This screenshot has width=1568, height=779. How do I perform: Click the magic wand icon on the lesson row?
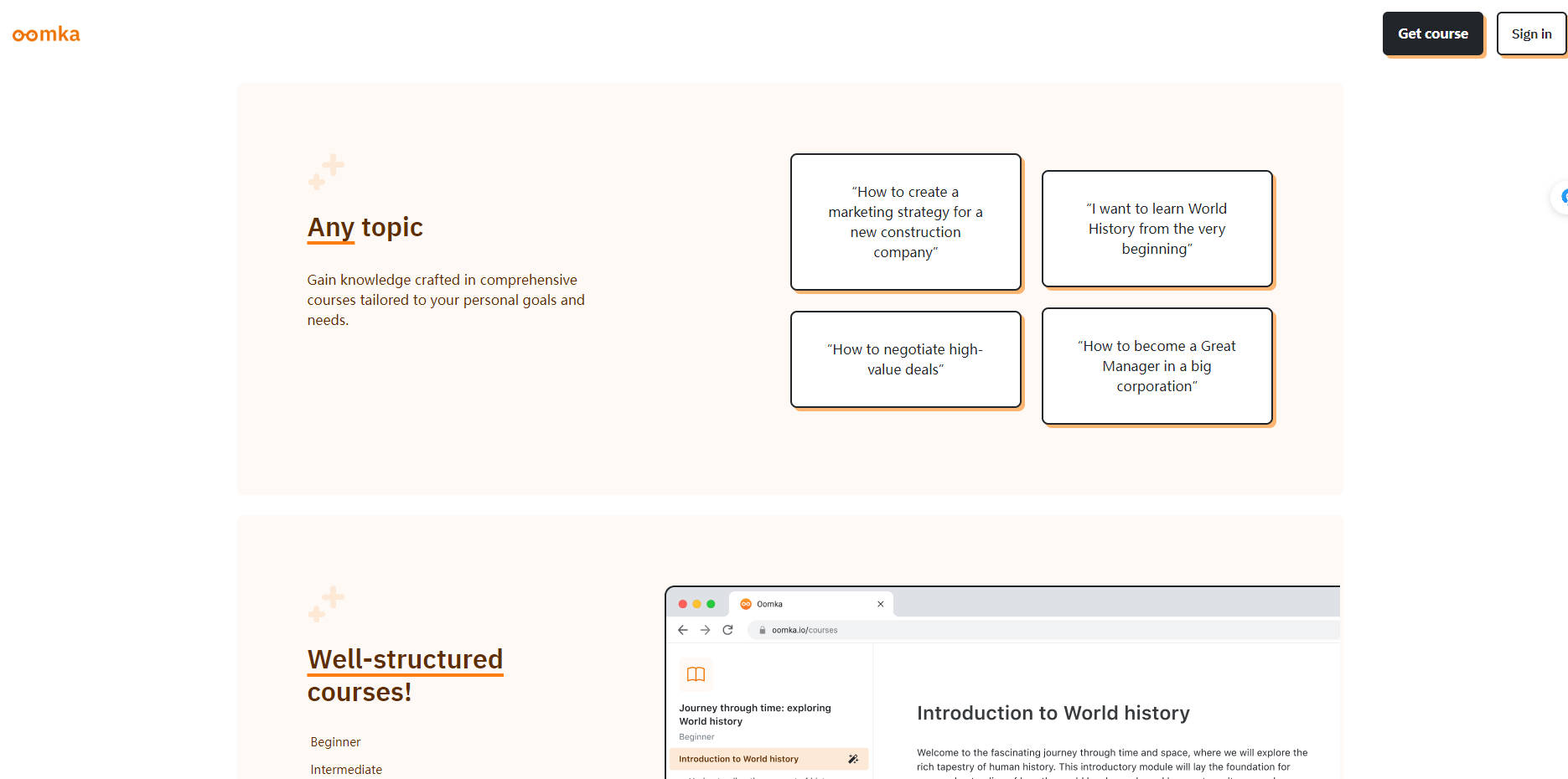pyautogui.click(x=853, y=759)
